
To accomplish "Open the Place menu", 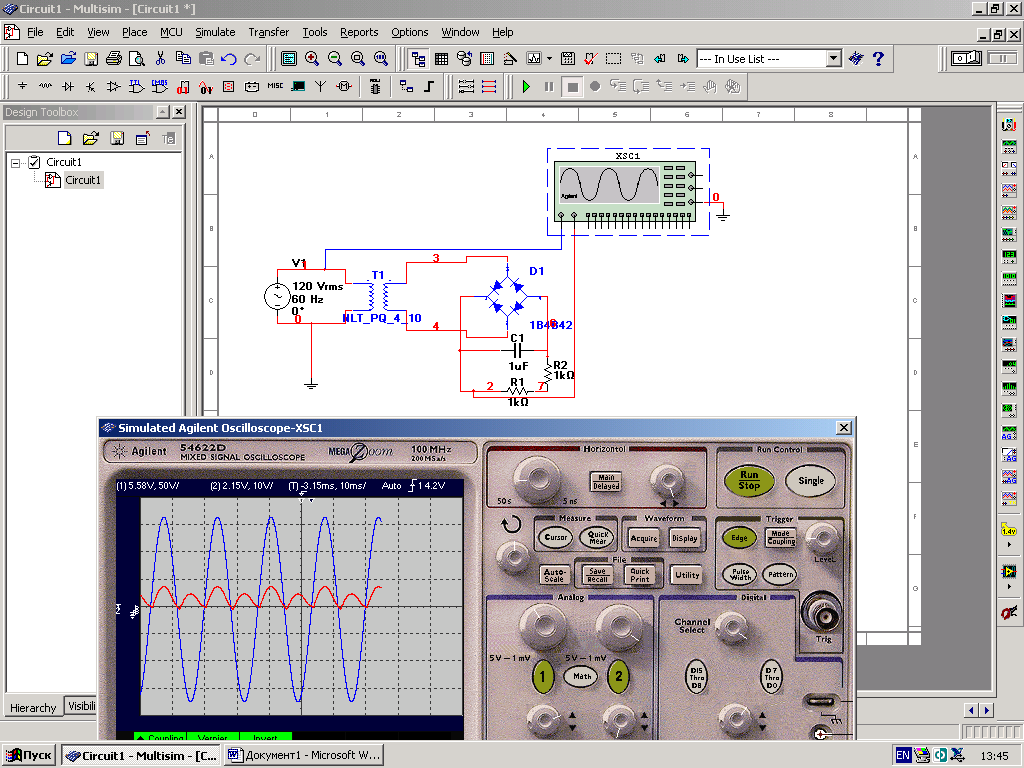I will (x=135, y=32).
